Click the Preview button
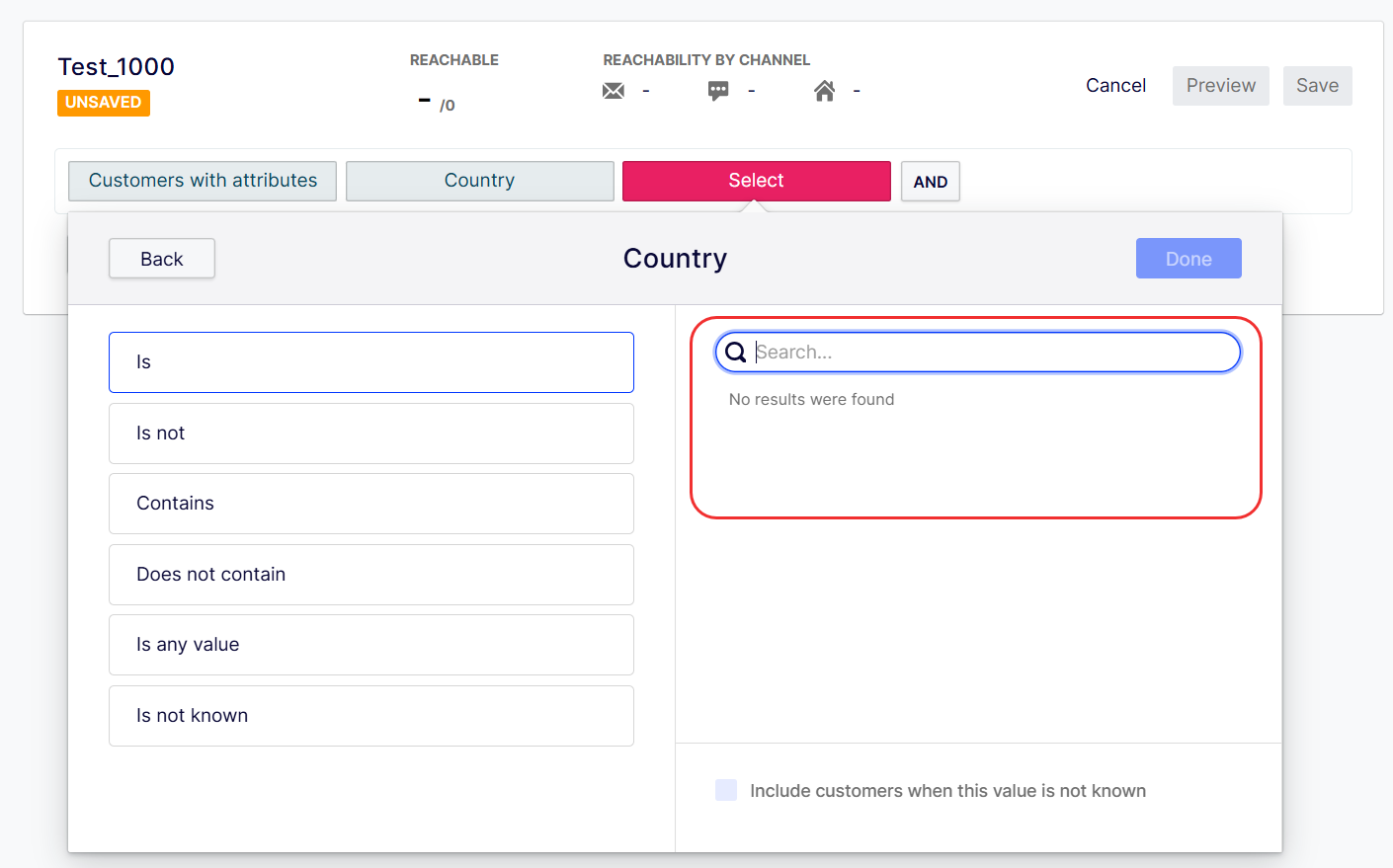1393x868 pixels. point(1220,86)
